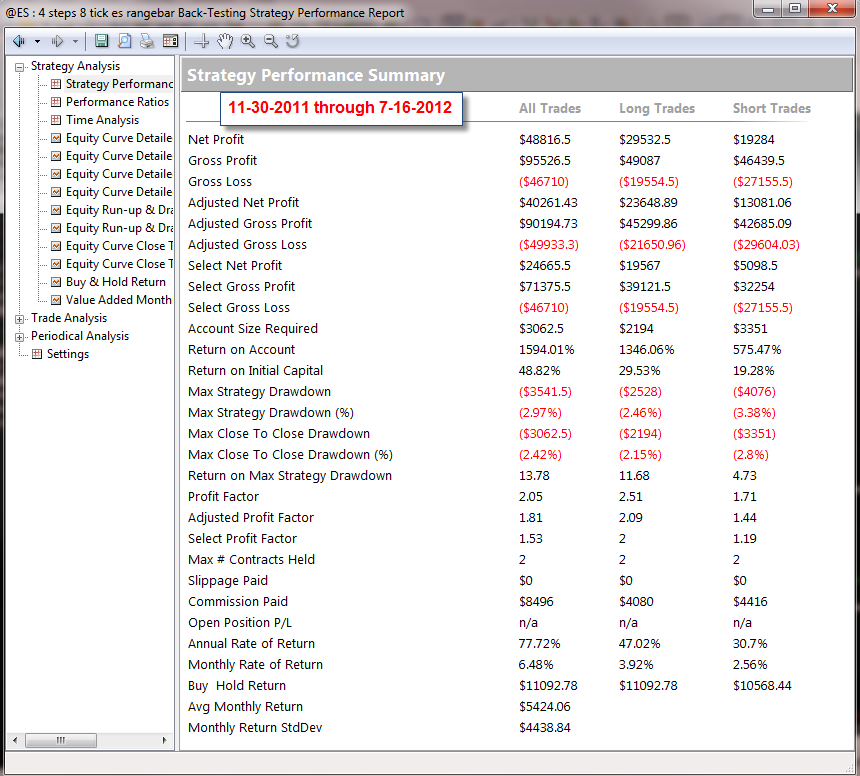The width and height of the screenshot is (860, 776).
Task: Click the Back navigation arrow icon
Action: tap(19, 41)
